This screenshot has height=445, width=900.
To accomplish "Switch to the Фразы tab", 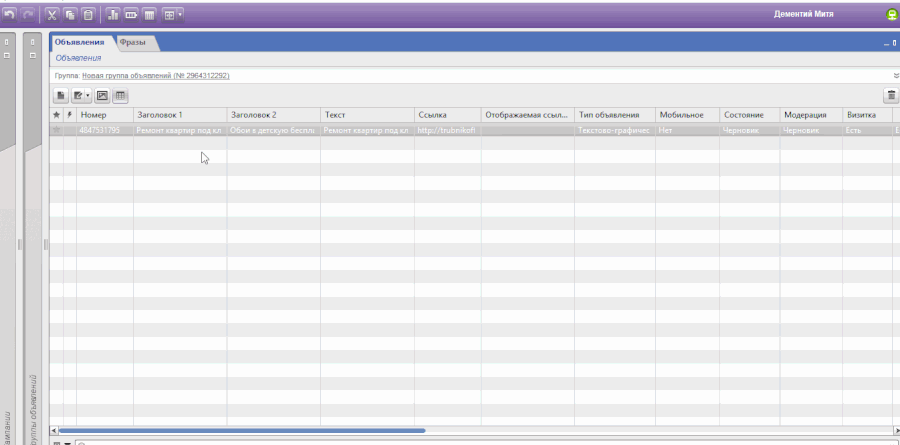I will pyautogui.click(x=133, y=42).
